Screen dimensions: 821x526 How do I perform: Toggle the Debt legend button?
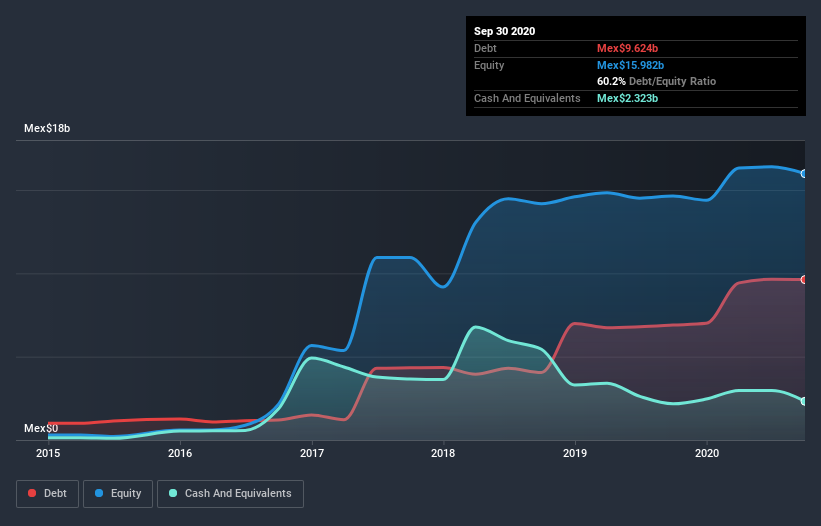tap(48, 494)
